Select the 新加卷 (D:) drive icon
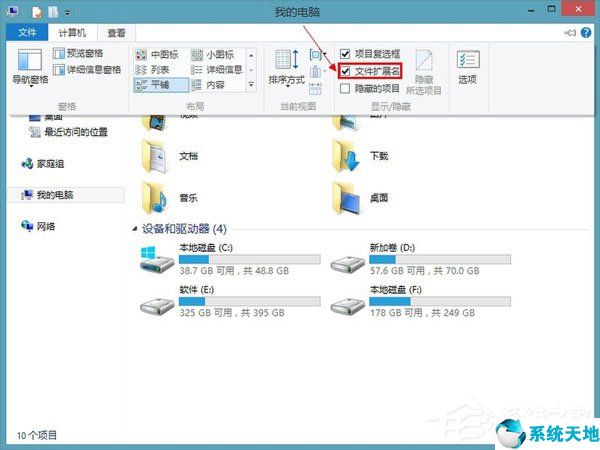Image resolution: width=600 pixels, height=450 pixels. (x=347, y=264)
